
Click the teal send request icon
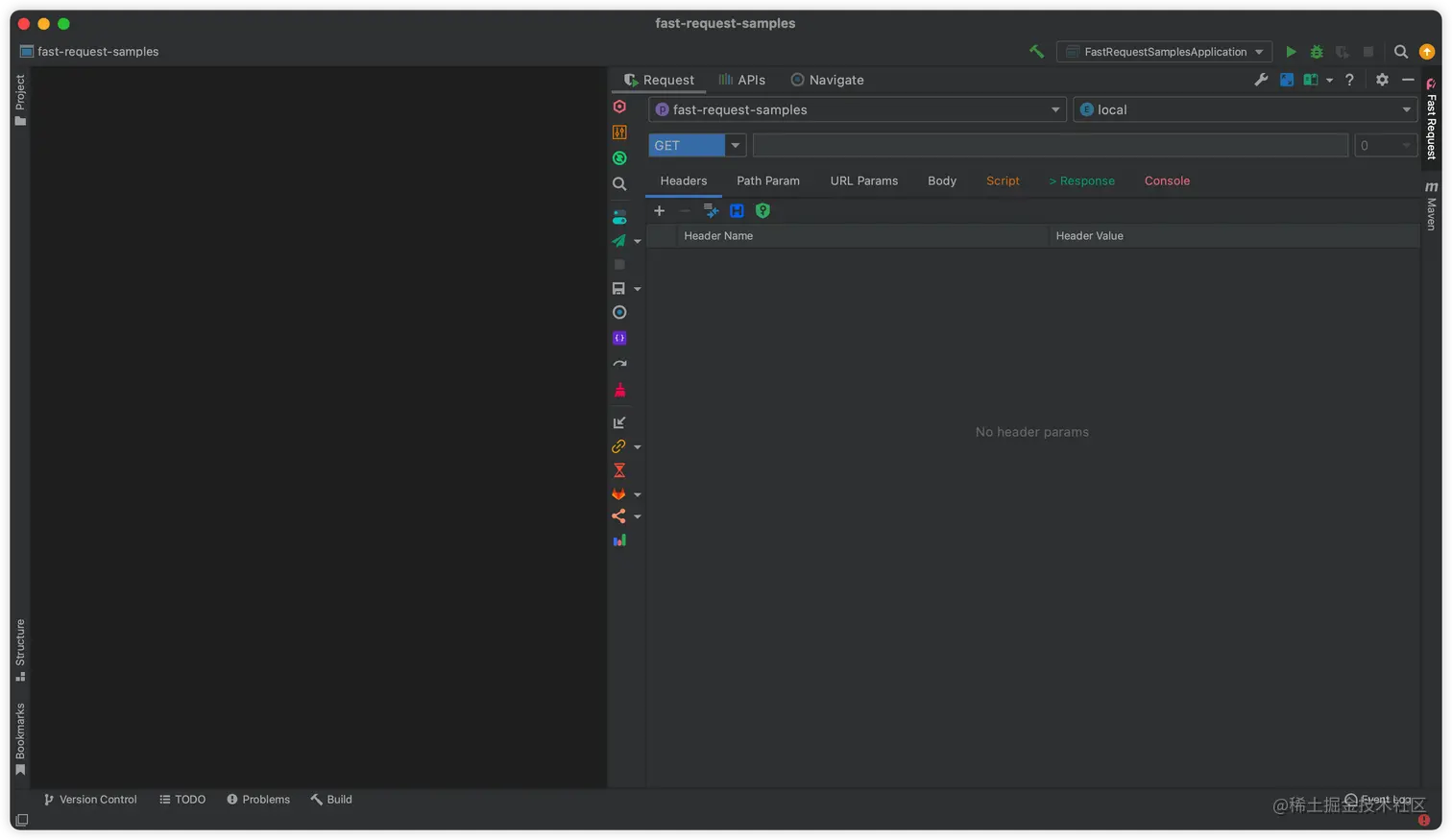(x=619, y=241)
